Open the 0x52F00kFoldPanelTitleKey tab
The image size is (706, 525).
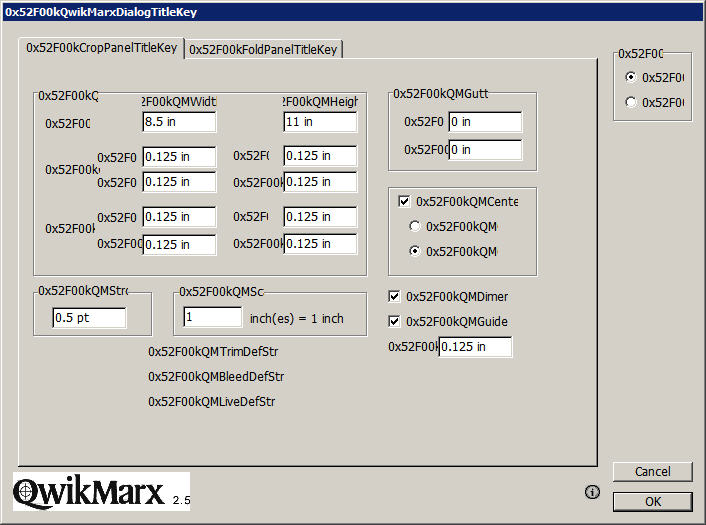[x=263, y=50]
